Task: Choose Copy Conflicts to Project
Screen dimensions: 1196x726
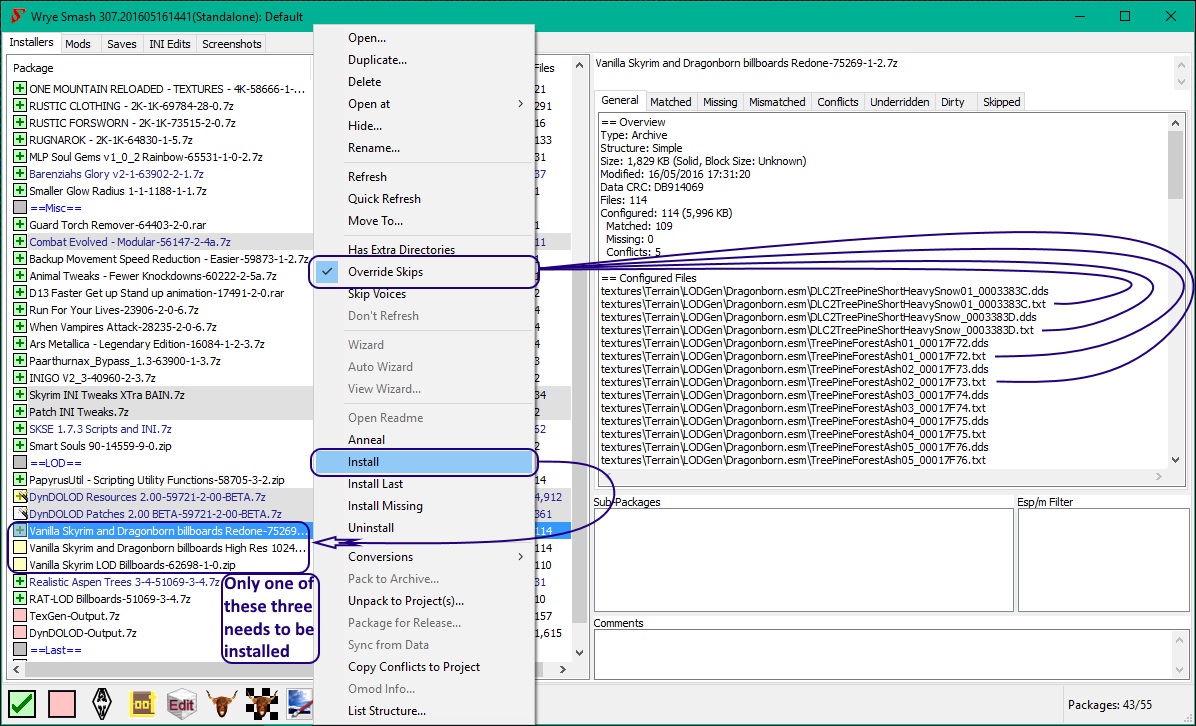Action: 423,667
